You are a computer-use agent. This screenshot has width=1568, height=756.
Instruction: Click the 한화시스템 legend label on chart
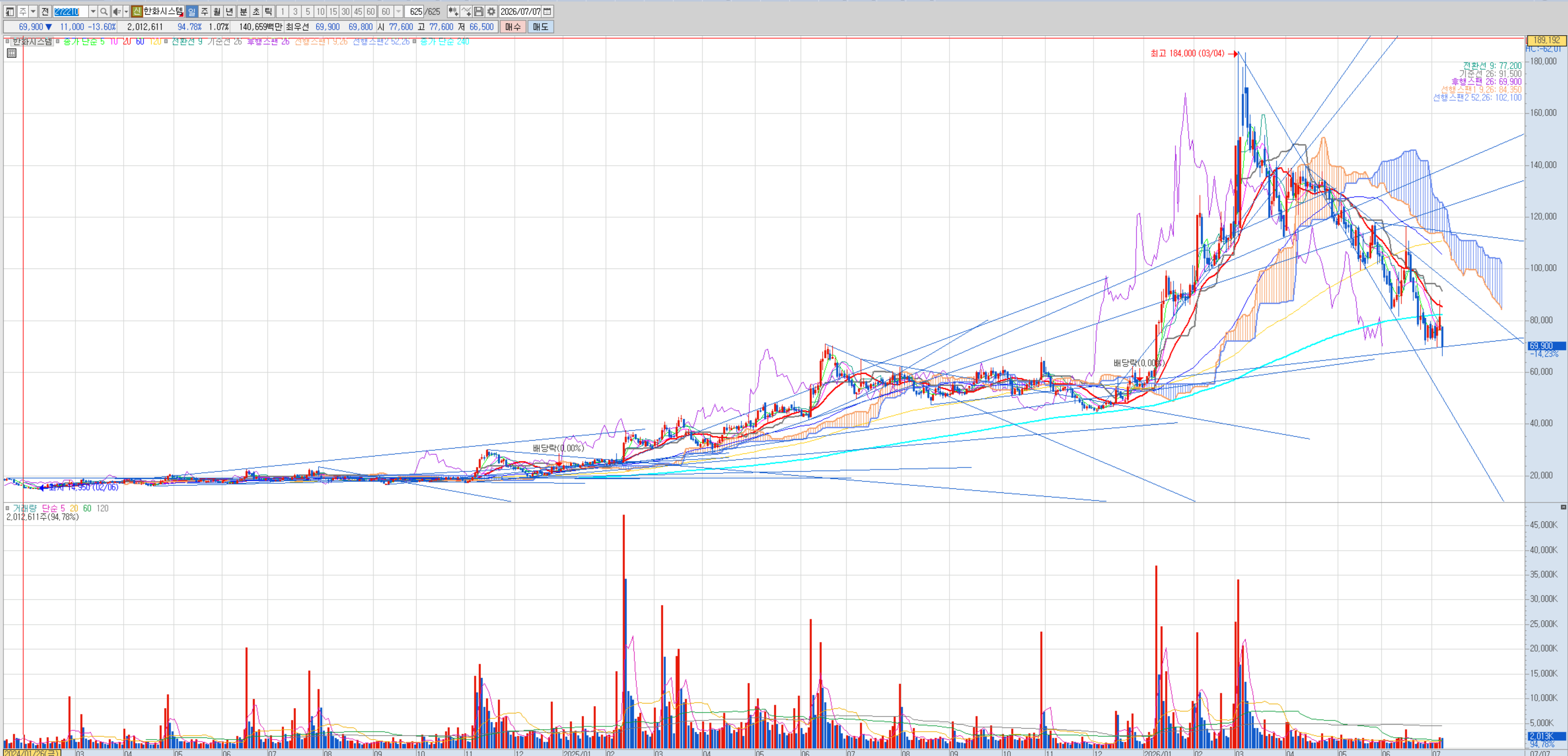pos(32,41)
